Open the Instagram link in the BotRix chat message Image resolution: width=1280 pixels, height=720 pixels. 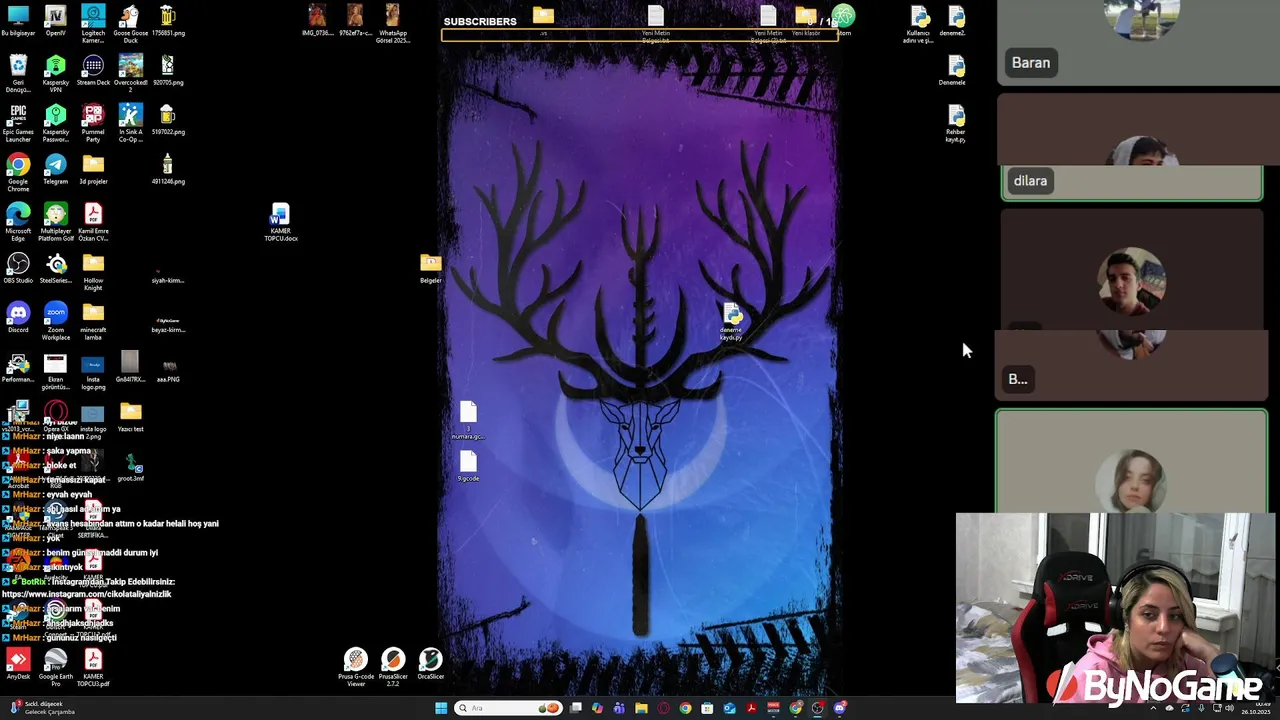coord(86,594)
